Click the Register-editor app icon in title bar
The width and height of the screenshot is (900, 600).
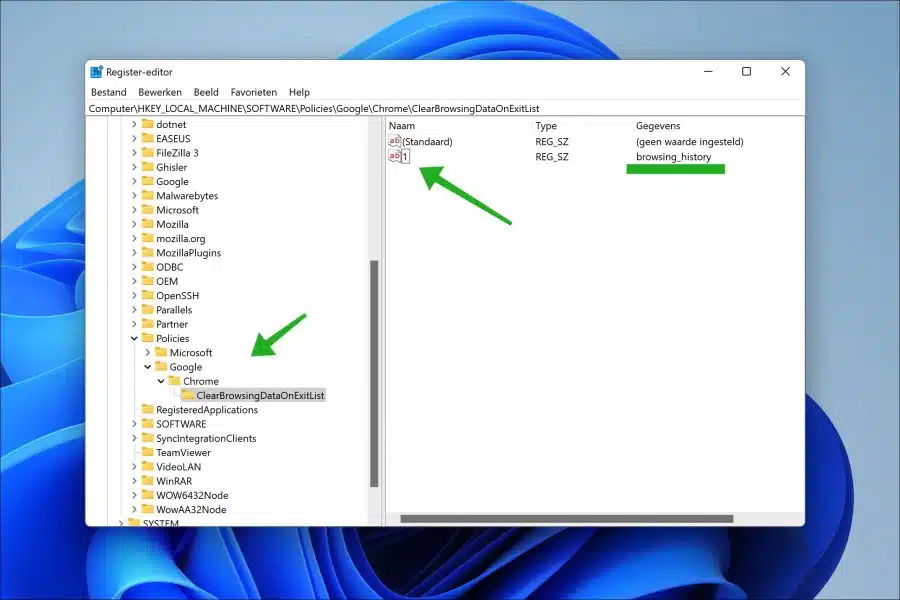point(96,72)
